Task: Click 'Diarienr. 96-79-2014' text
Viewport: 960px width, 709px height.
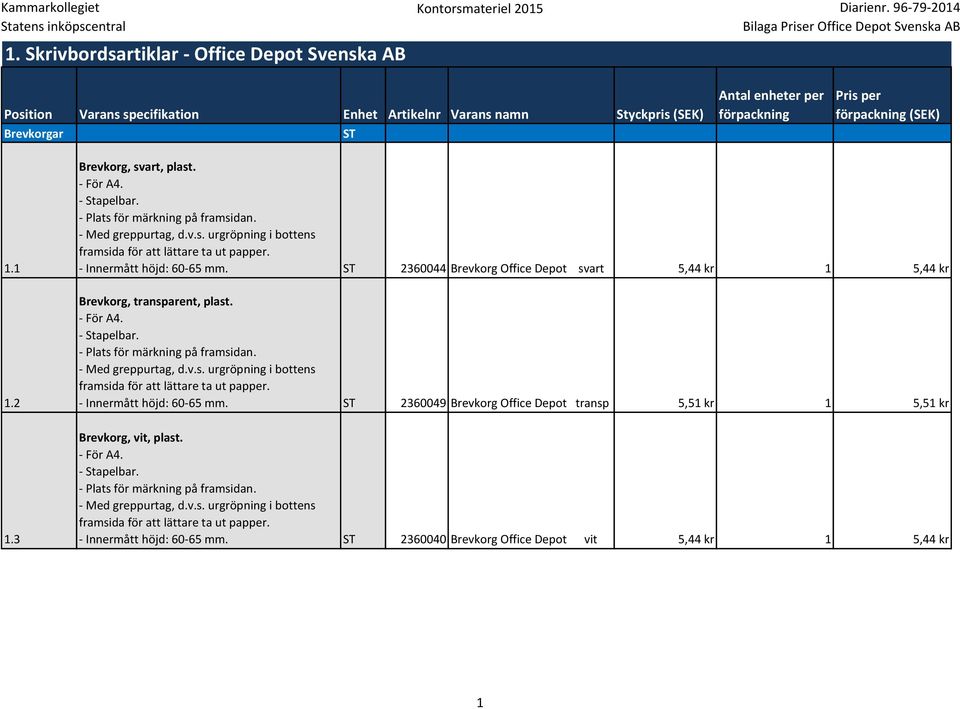Action: tap(899, 8)
